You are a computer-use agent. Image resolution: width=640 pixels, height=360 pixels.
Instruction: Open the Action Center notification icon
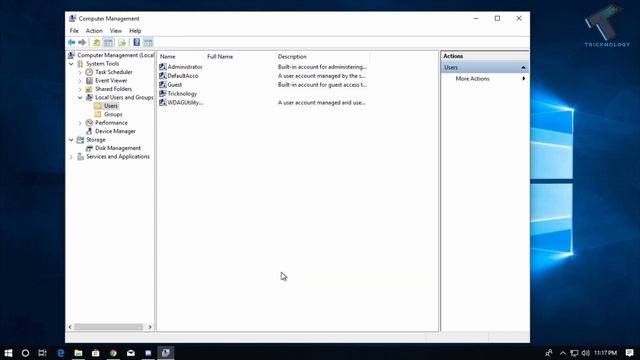[x=630, y=353]
